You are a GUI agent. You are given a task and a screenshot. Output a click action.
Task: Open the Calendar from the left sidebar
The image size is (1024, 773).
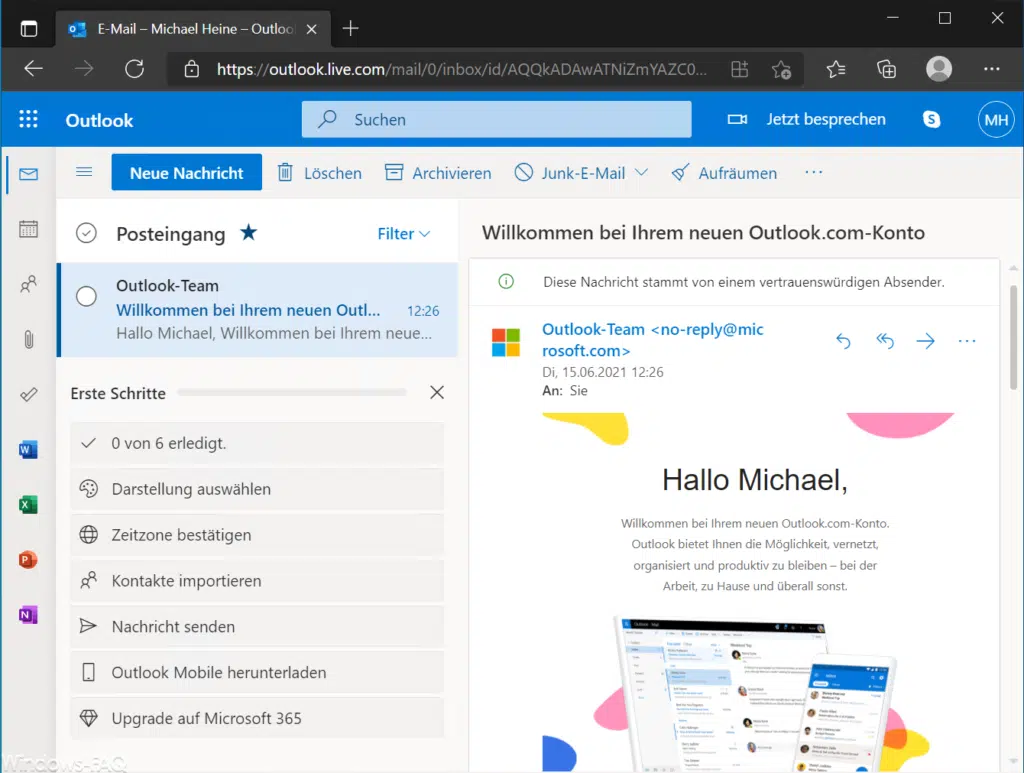pyautogui.click(x=27, y=228)
